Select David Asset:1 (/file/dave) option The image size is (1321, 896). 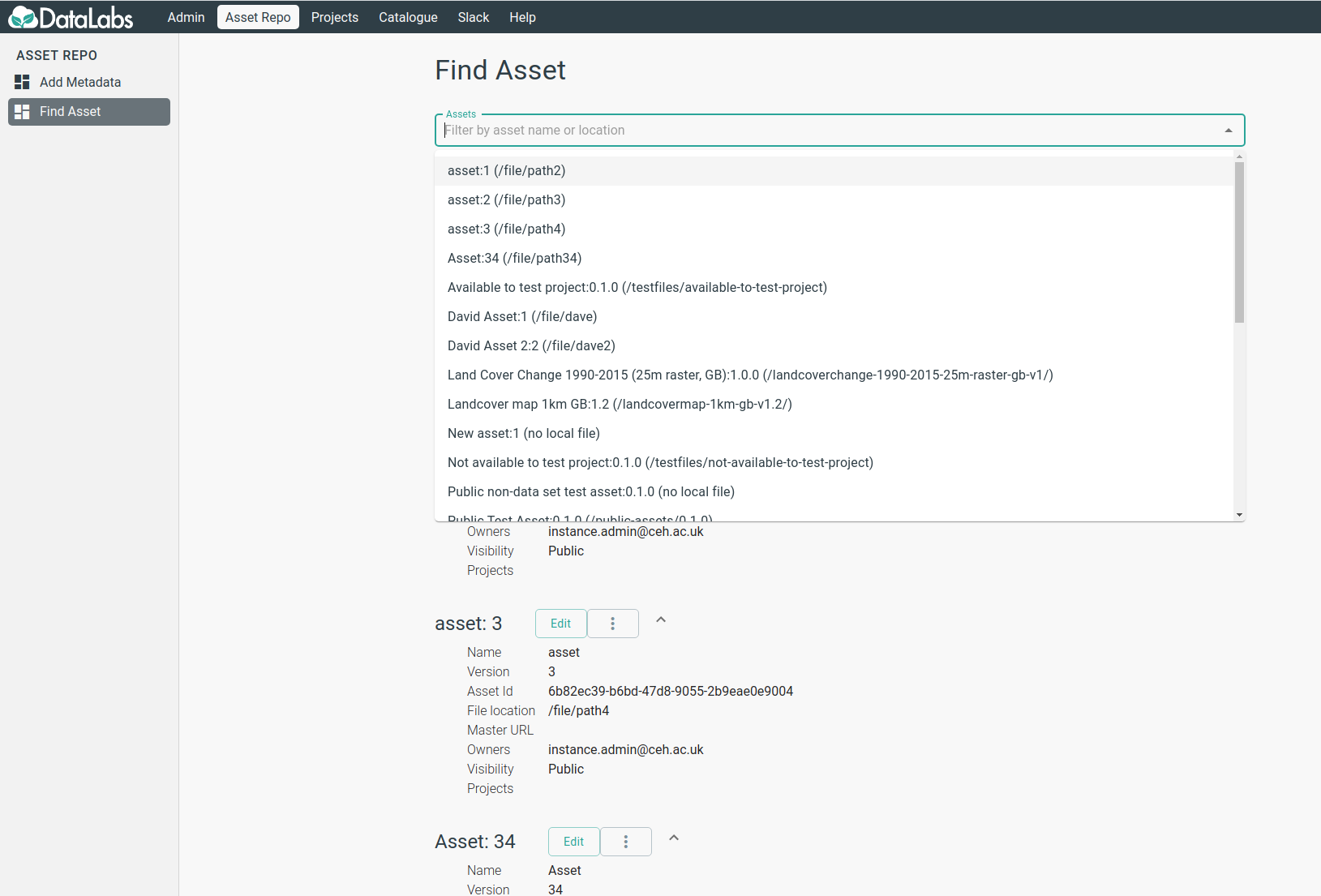[x=834, y=317]
